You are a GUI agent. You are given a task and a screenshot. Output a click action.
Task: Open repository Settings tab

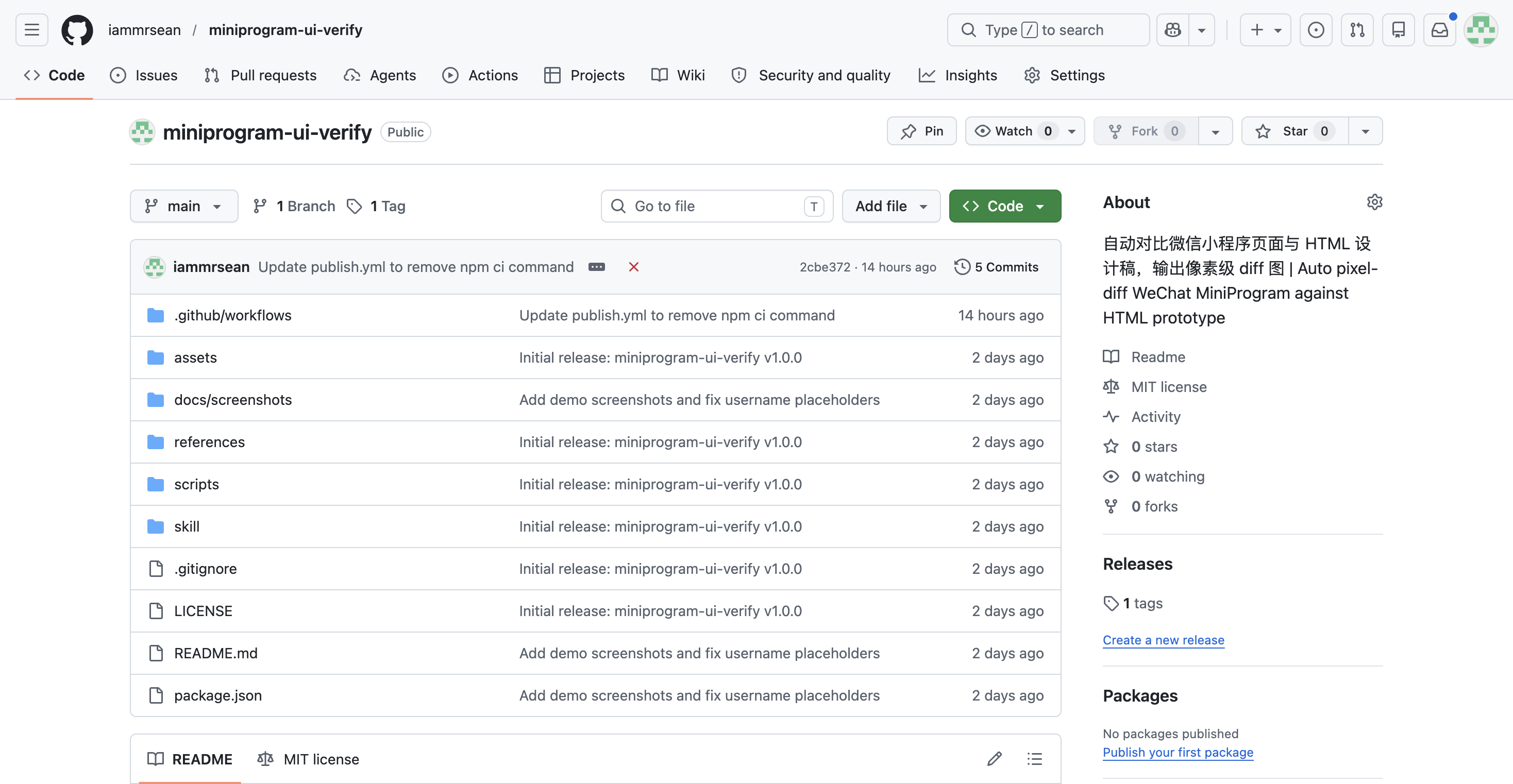[x=1064, y=75]
